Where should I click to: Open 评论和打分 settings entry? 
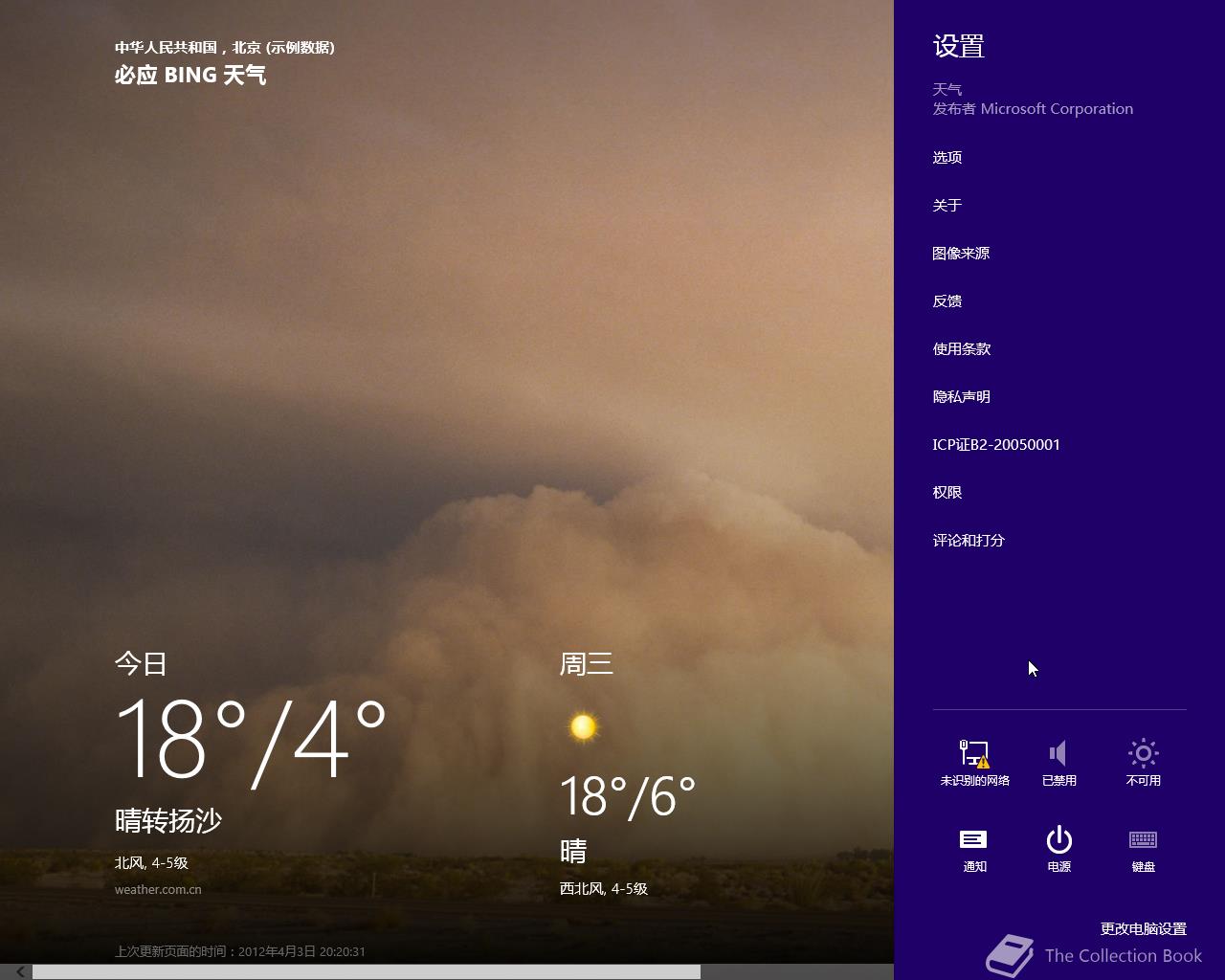tap(969, 540)
